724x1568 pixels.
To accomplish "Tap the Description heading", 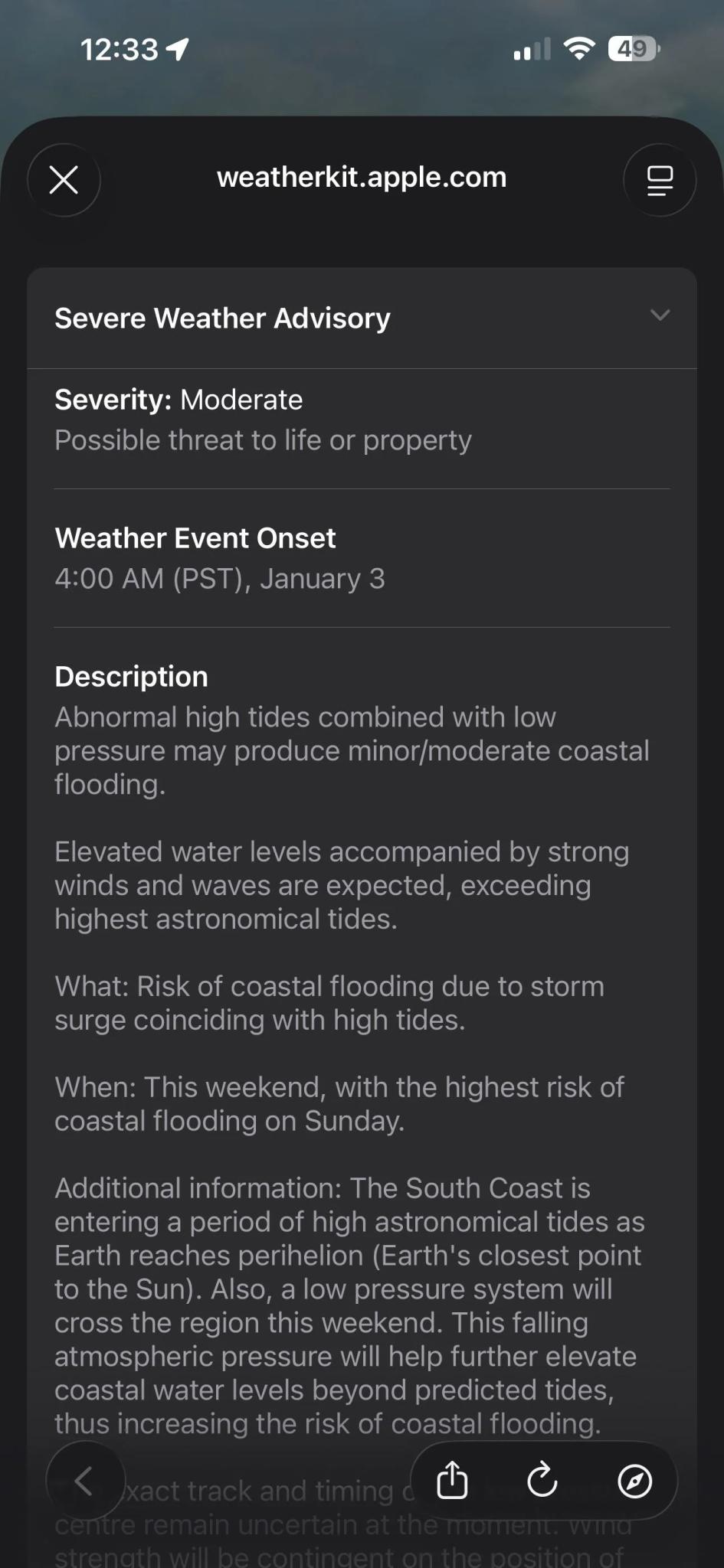I will coord(131,677).
